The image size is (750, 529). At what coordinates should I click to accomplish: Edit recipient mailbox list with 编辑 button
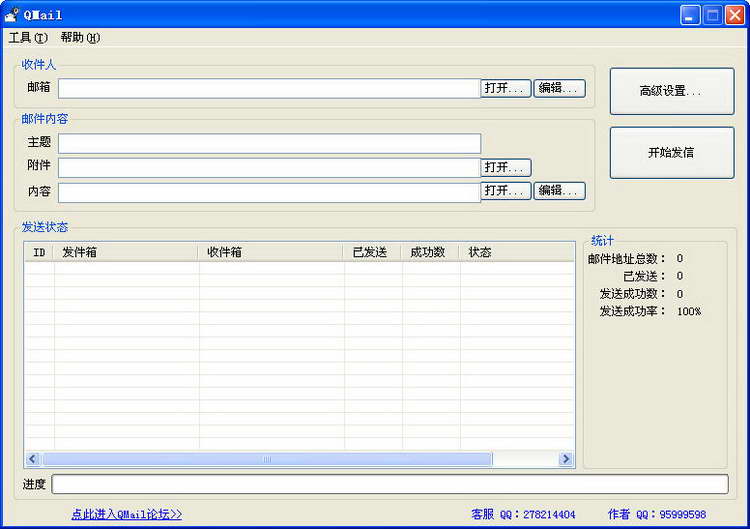pos(560,88)
